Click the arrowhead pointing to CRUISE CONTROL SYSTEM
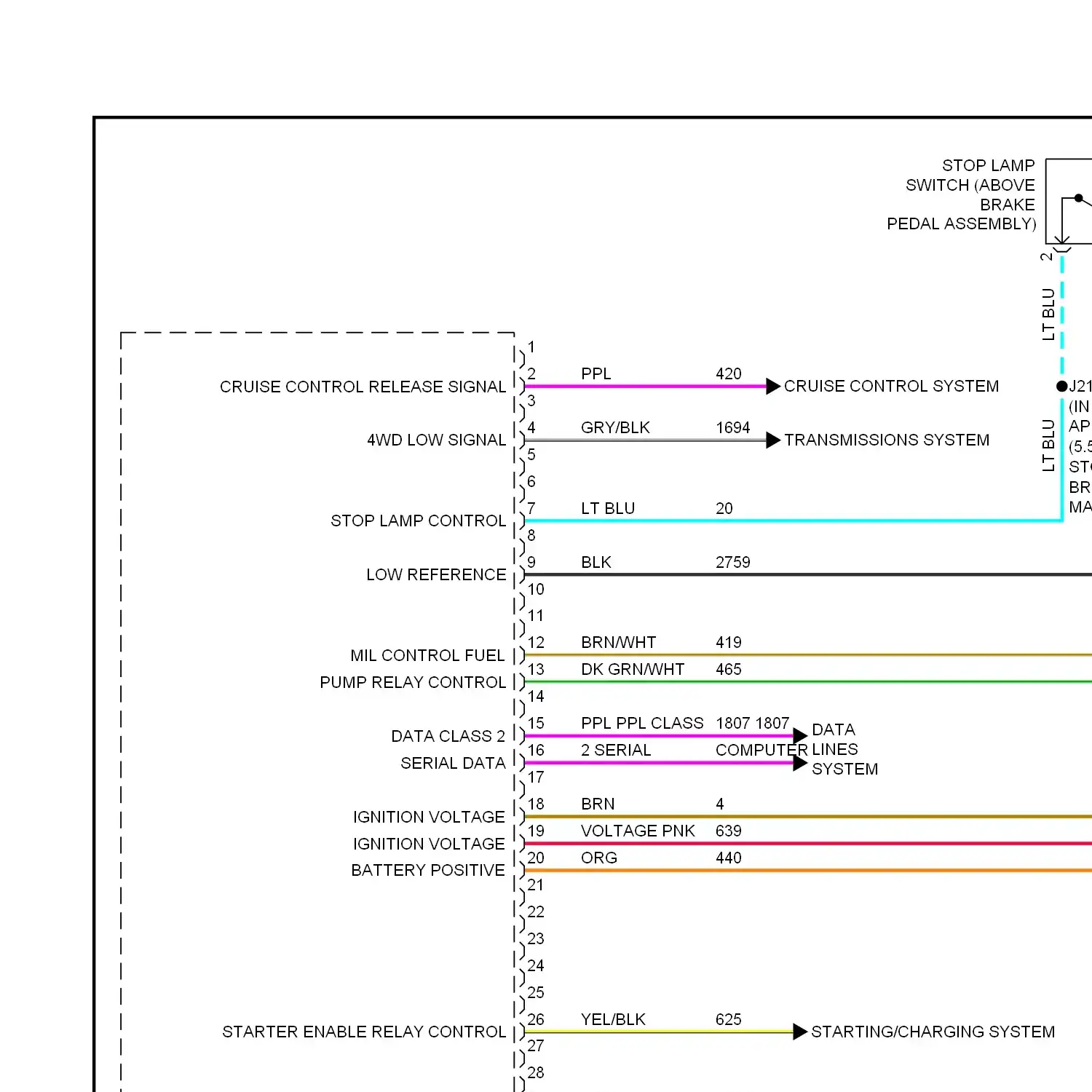Screen dimensions: 1092x1092 pos(773,386)
